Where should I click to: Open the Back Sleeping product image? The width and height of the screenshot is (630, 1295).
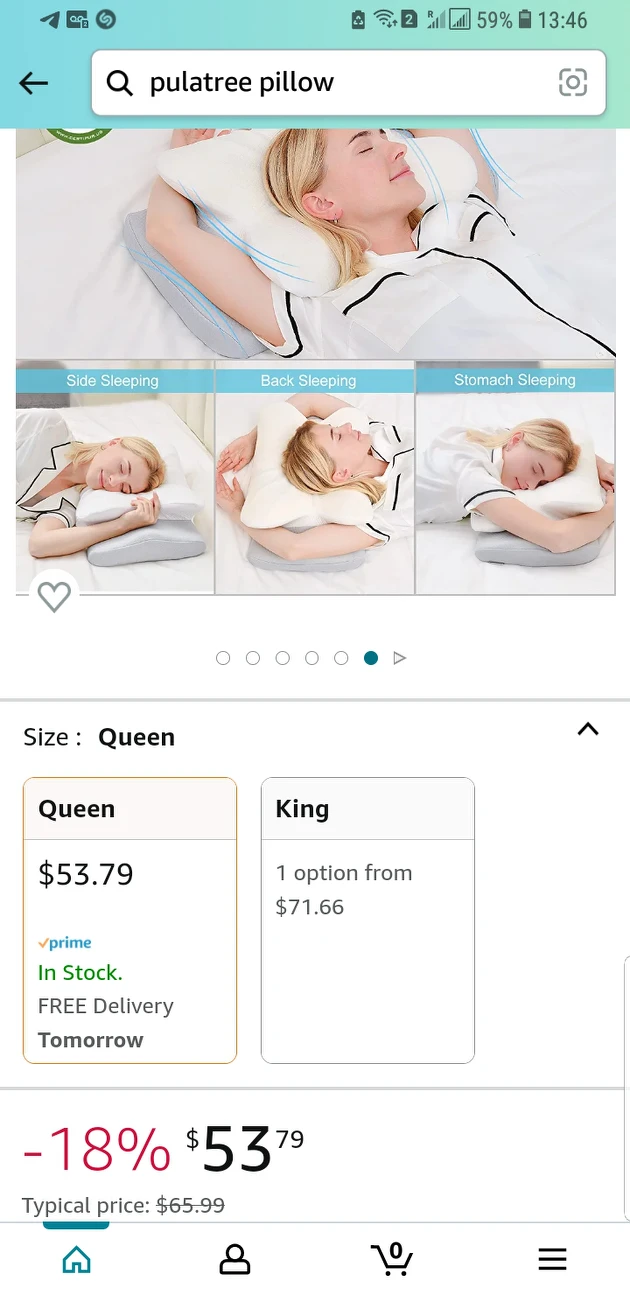(x=315, y=478)
